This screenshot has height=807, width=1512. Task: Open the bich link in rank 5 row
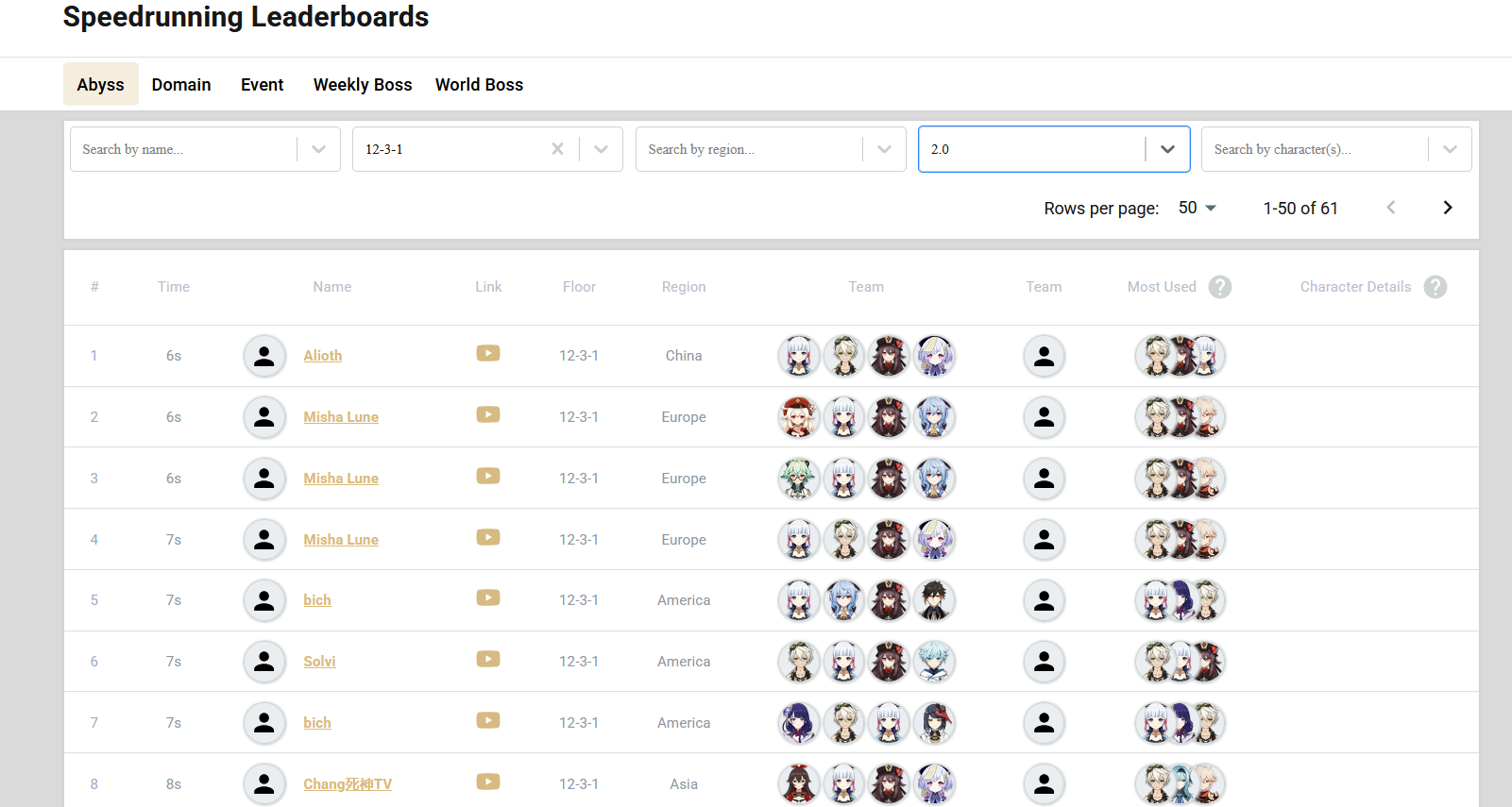[317, 600]
